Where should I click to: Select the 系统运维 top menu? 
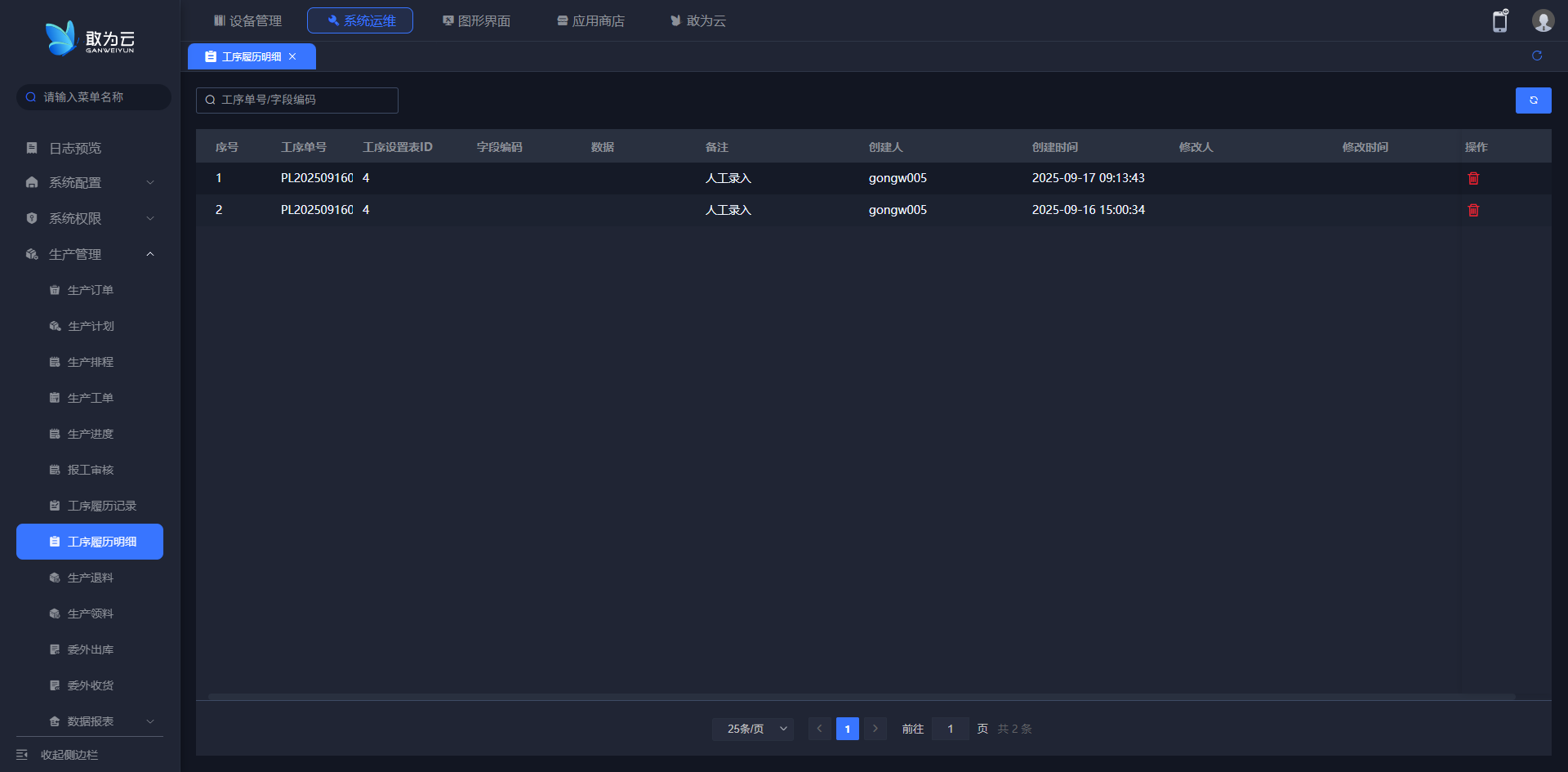(x=360, y=20)
